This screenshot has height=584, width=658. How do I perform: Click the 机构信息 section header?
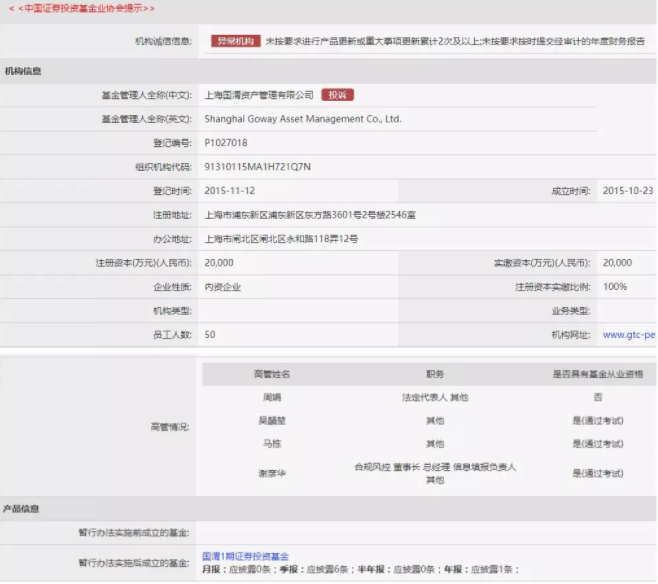pos(23,72)
